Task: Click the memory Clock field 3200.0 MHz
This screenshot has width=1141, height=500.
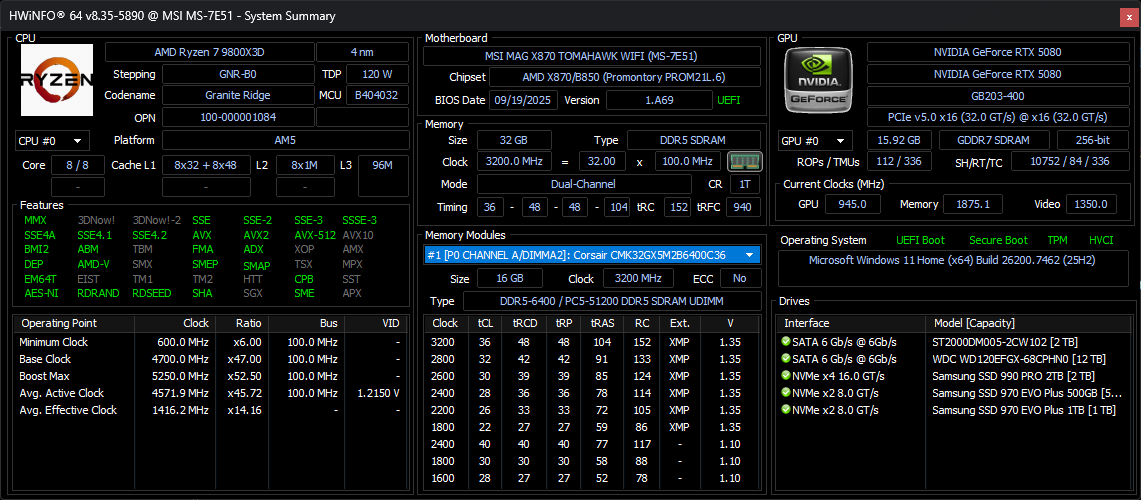Action: tap(514, 162)
